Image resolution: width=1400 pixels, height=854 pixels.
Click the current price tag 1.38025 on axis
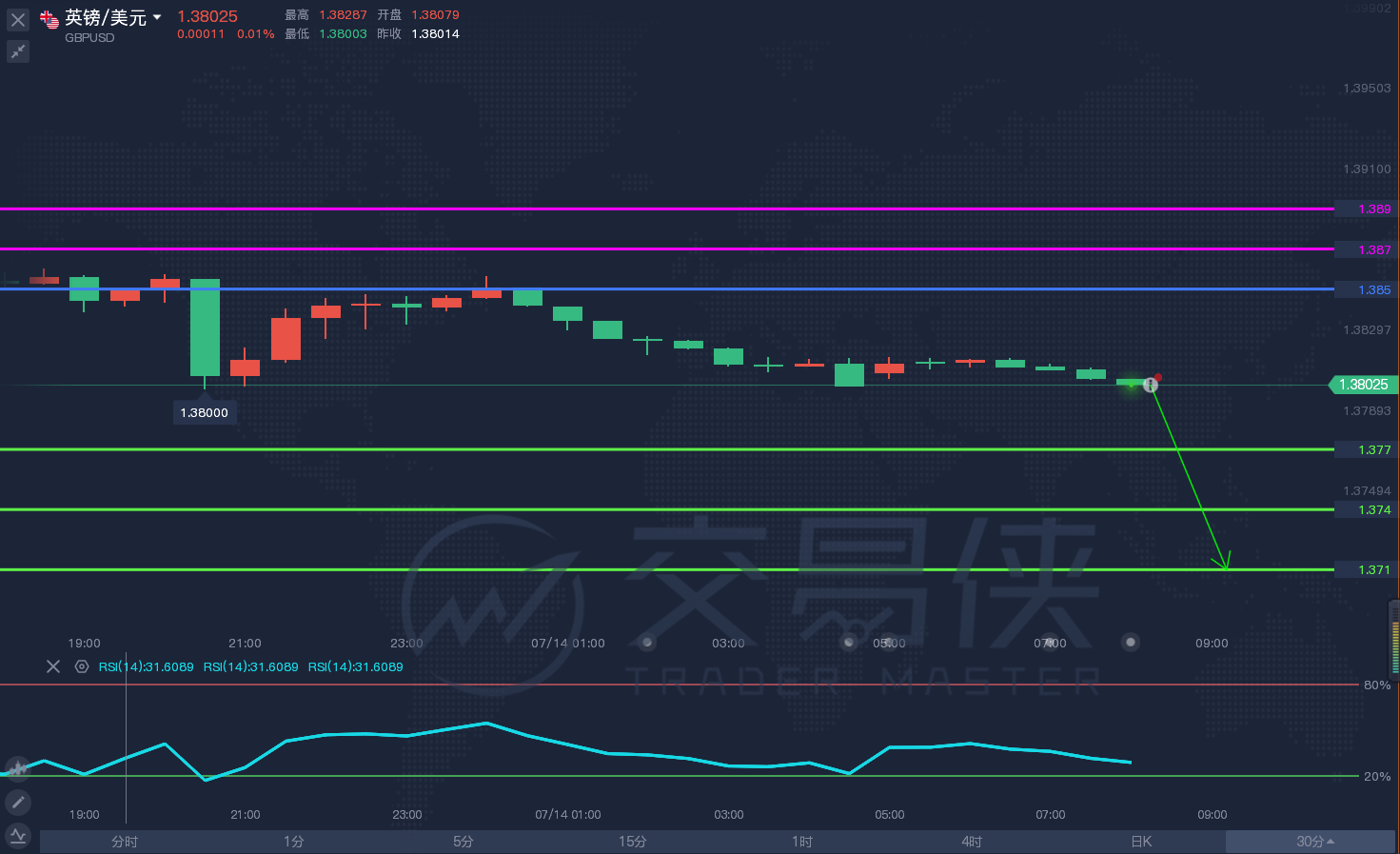pos(1364,385)
